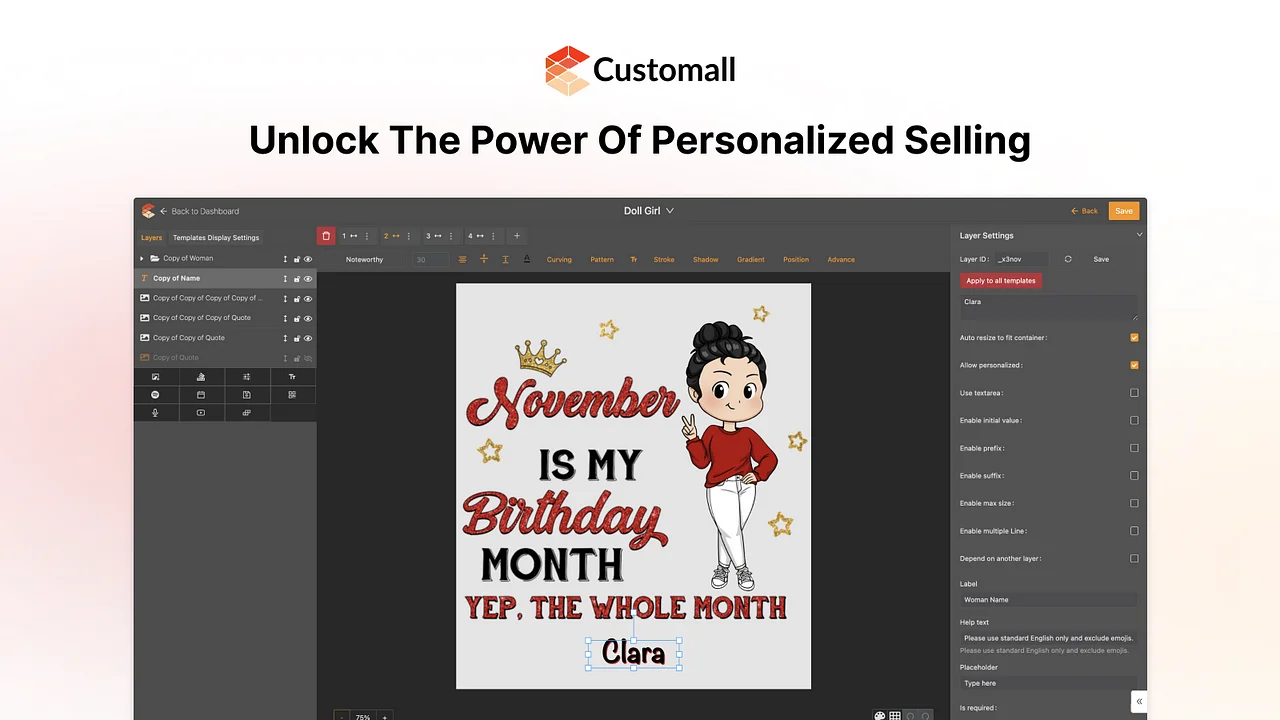Tick the Enable max size checkbox
Image resolution: width=1280 pixels, height=720 pixels.
[1134, 503]
